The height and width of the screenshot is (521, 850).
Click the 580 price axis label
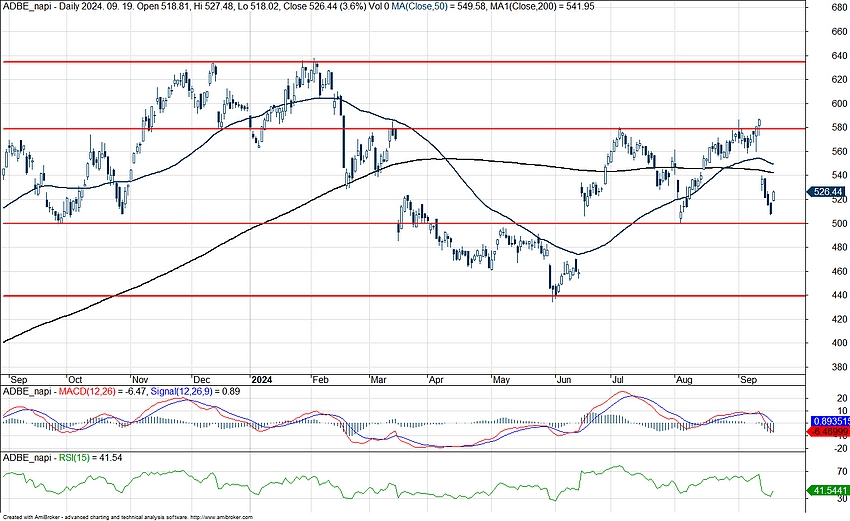pos(839,127)
